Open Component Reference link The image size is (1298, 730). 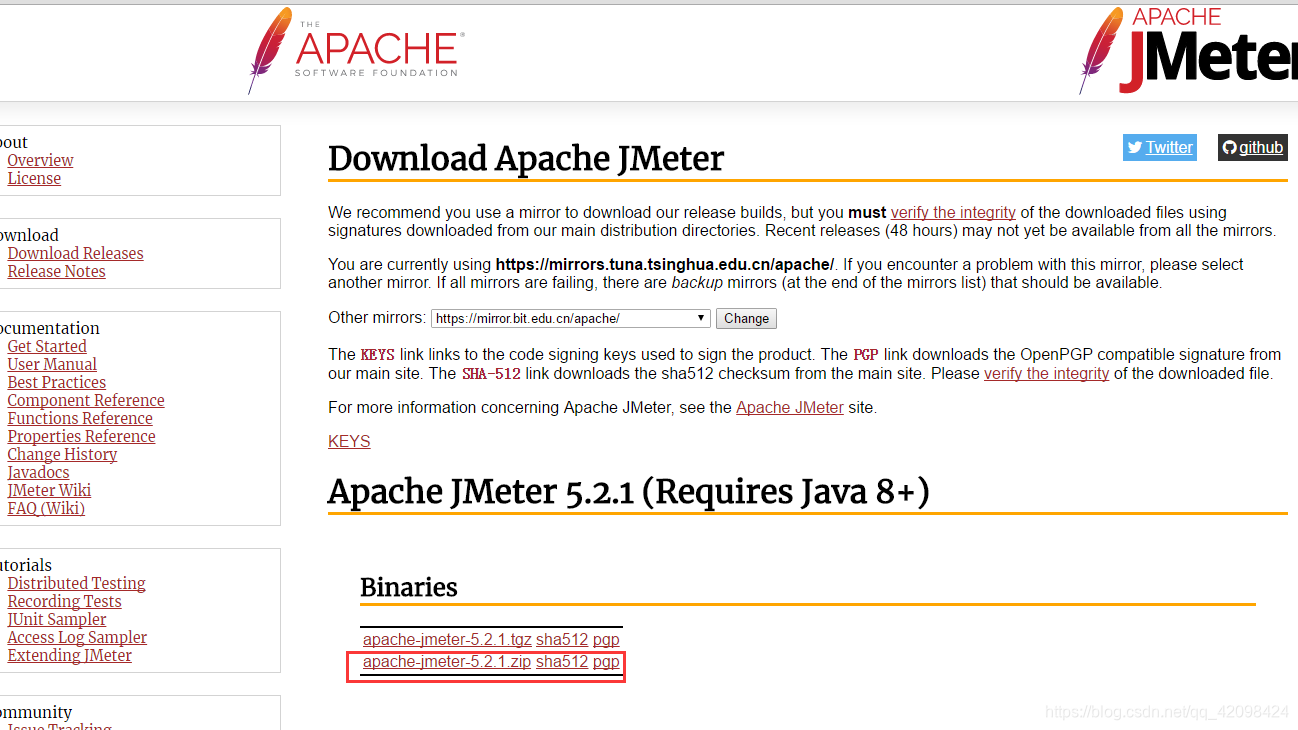pyautogui.click(x=86, y=400)
